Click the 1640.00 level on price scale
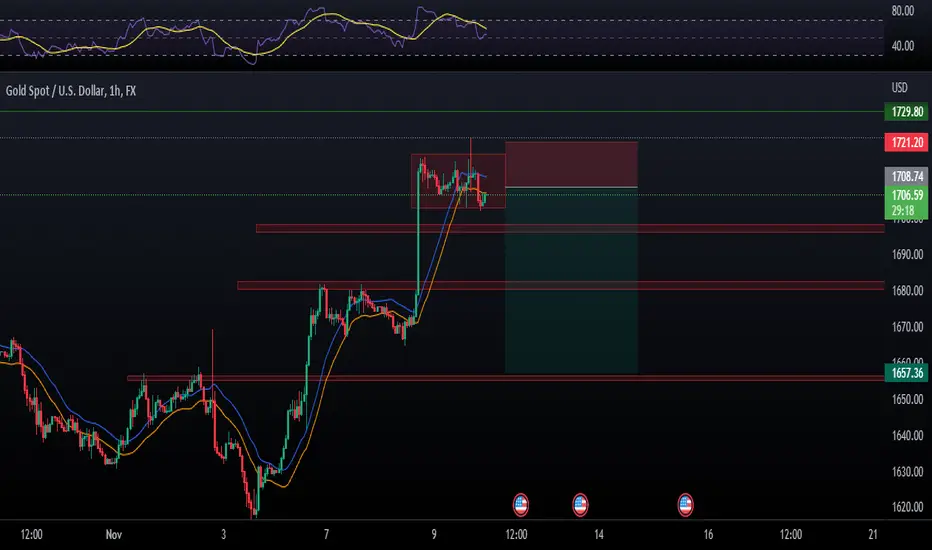The image size is (932, 550). [907, 436]
